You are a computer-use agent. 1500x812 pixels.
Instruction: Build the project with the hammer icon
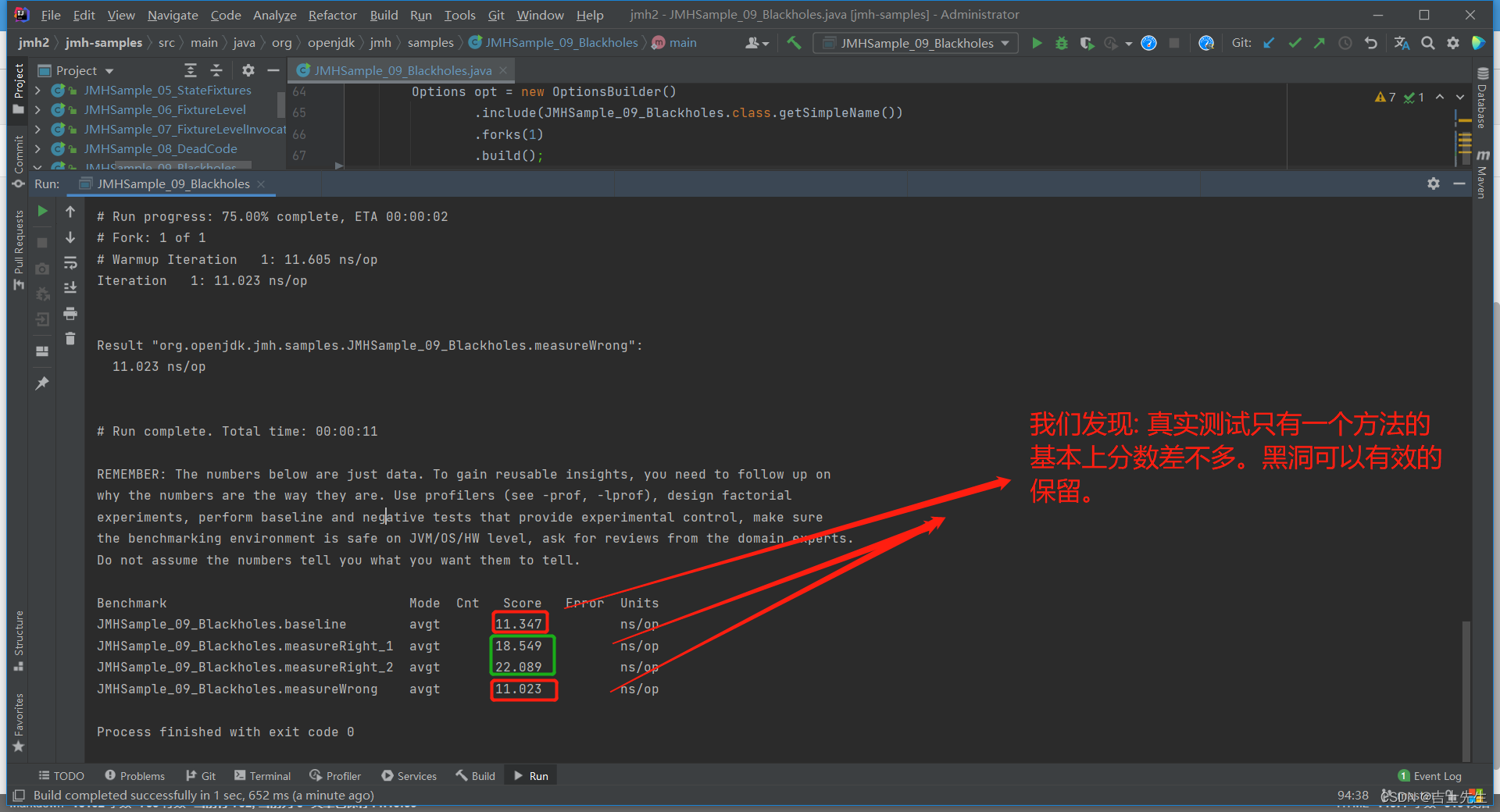(794, 43)
